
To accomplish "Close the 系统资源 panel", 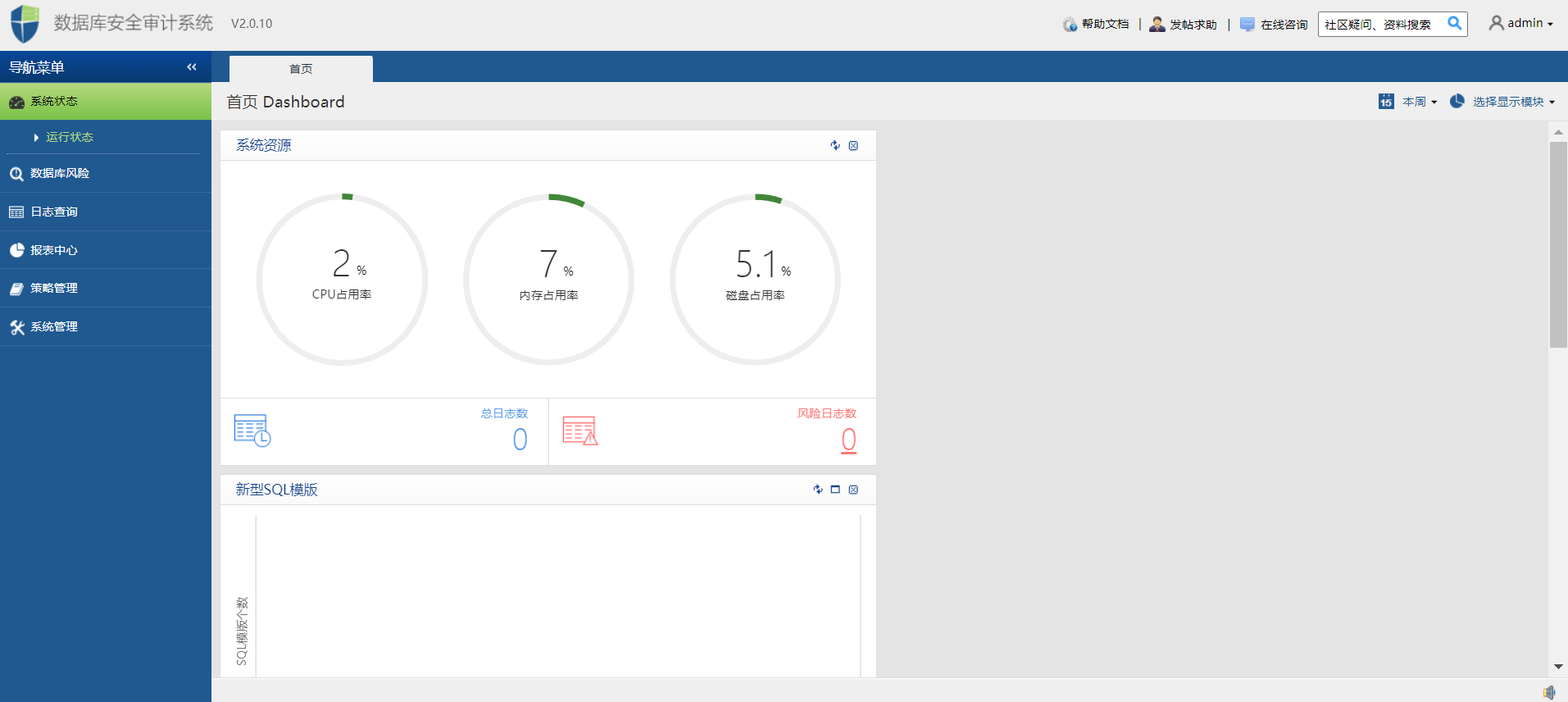I will point(853,145).
